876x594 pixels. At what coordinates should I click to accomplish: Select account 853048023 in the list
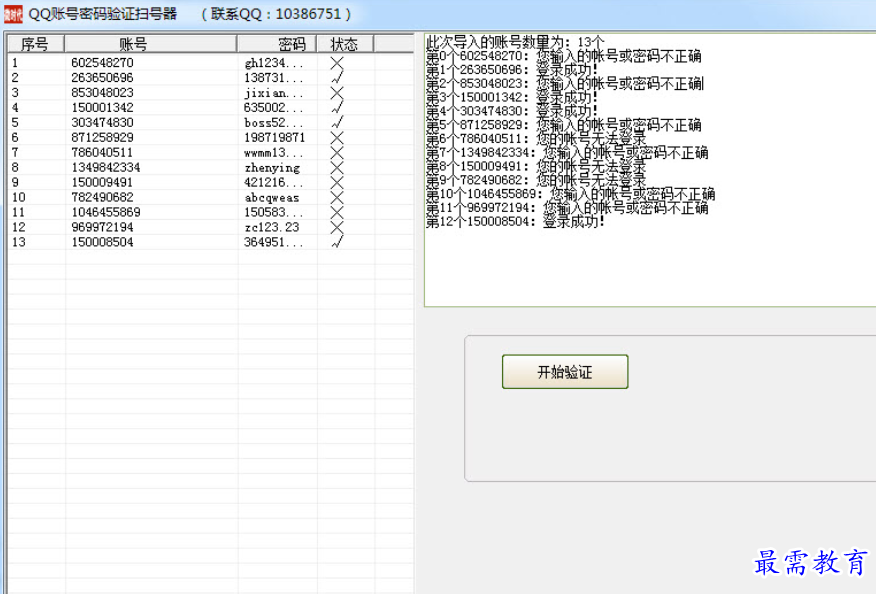pos(102,93)
